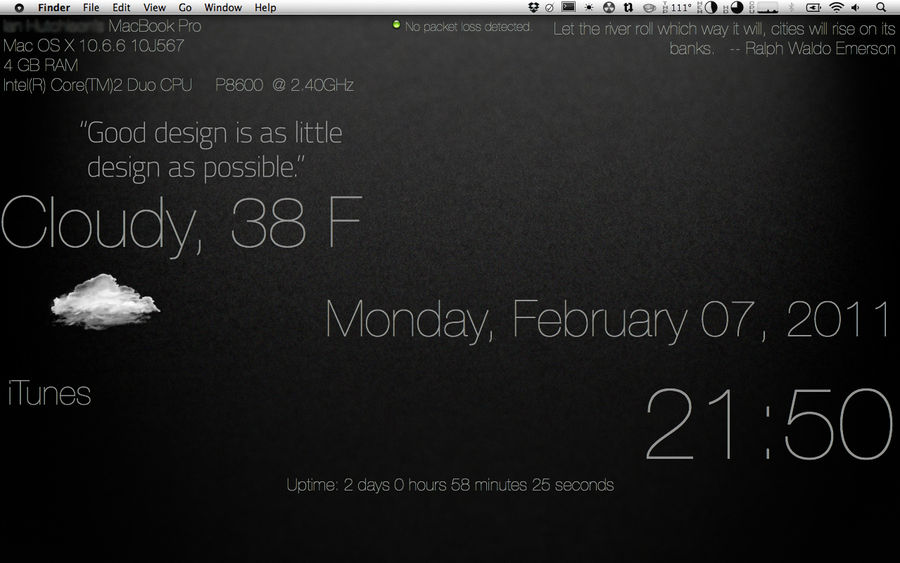Viewport: 900px width, 563px height.
Task: Click the battery charging icon
Action: (x=813, y=7)
